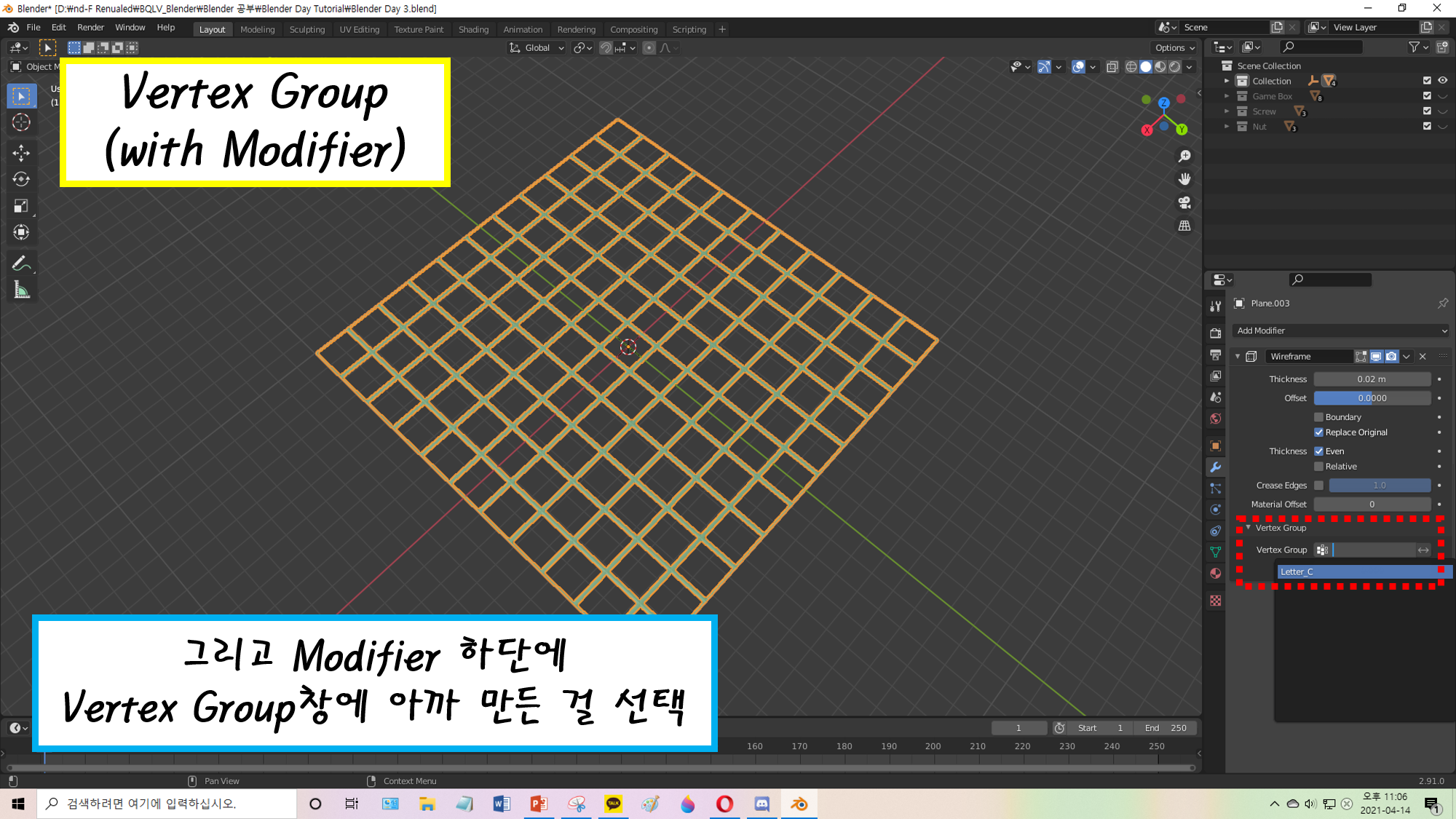Switch to orthographic grid view icon

[x=1184, y=226]
